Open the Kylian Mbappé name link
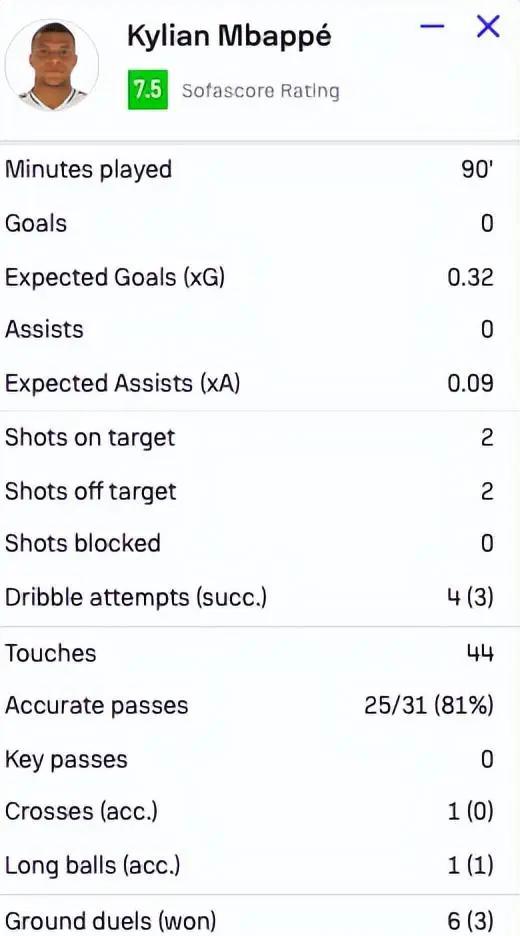Image resolution: width=520 pixels, height=936 pixels. (229, 37)
